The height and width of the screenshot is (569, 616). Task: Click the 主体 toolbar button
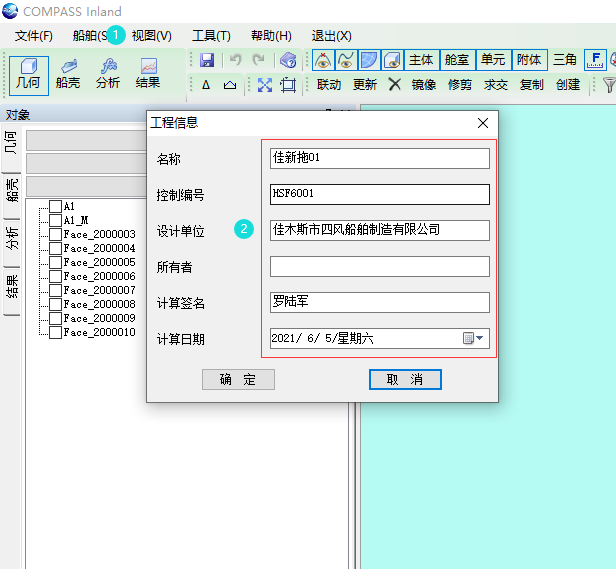[422, 60]
